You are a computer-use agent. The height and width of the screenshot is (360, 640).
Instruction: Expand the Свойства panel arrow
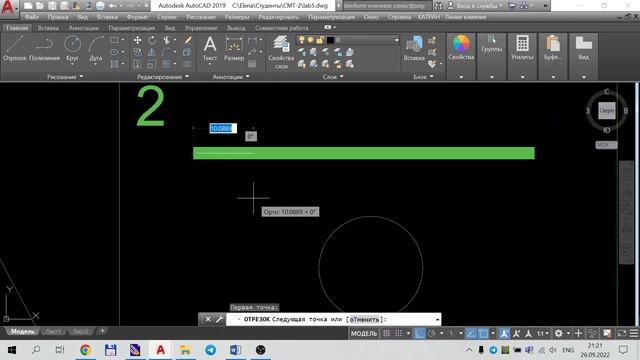pyautogui.click(x=461, y=77)
